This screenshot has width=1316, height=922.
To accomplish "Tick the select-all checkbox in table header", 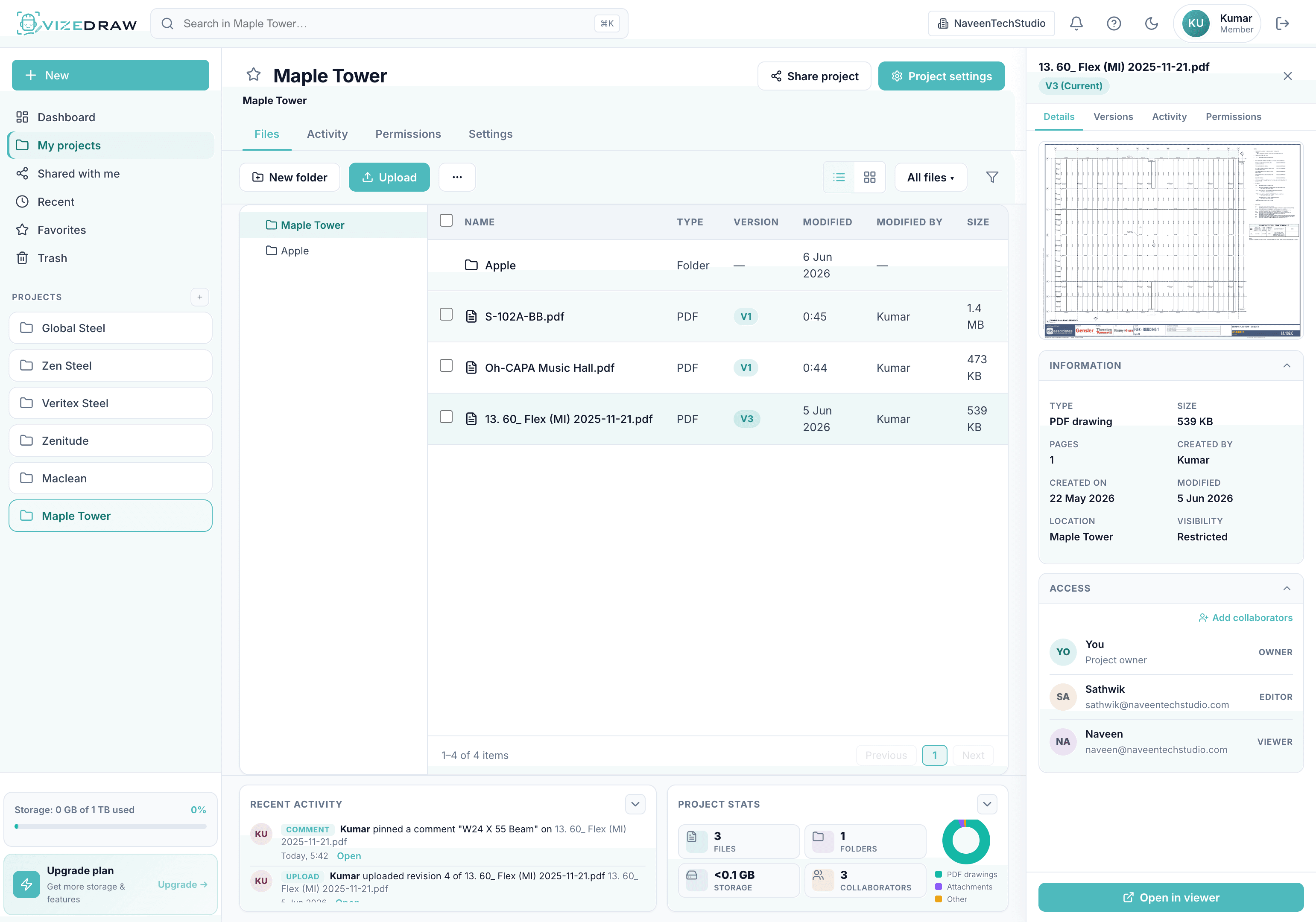I will [x=446, y=221].
